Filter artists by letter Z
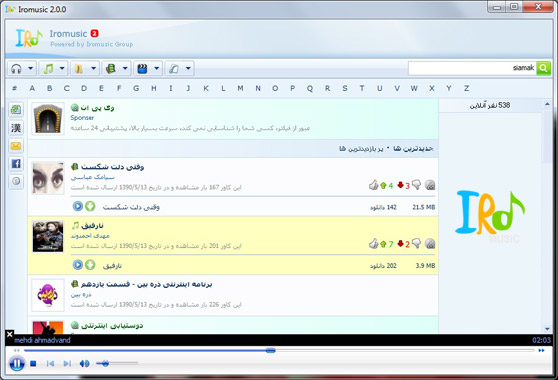Screen dimensions: 558x380 [x=466, y=88]
